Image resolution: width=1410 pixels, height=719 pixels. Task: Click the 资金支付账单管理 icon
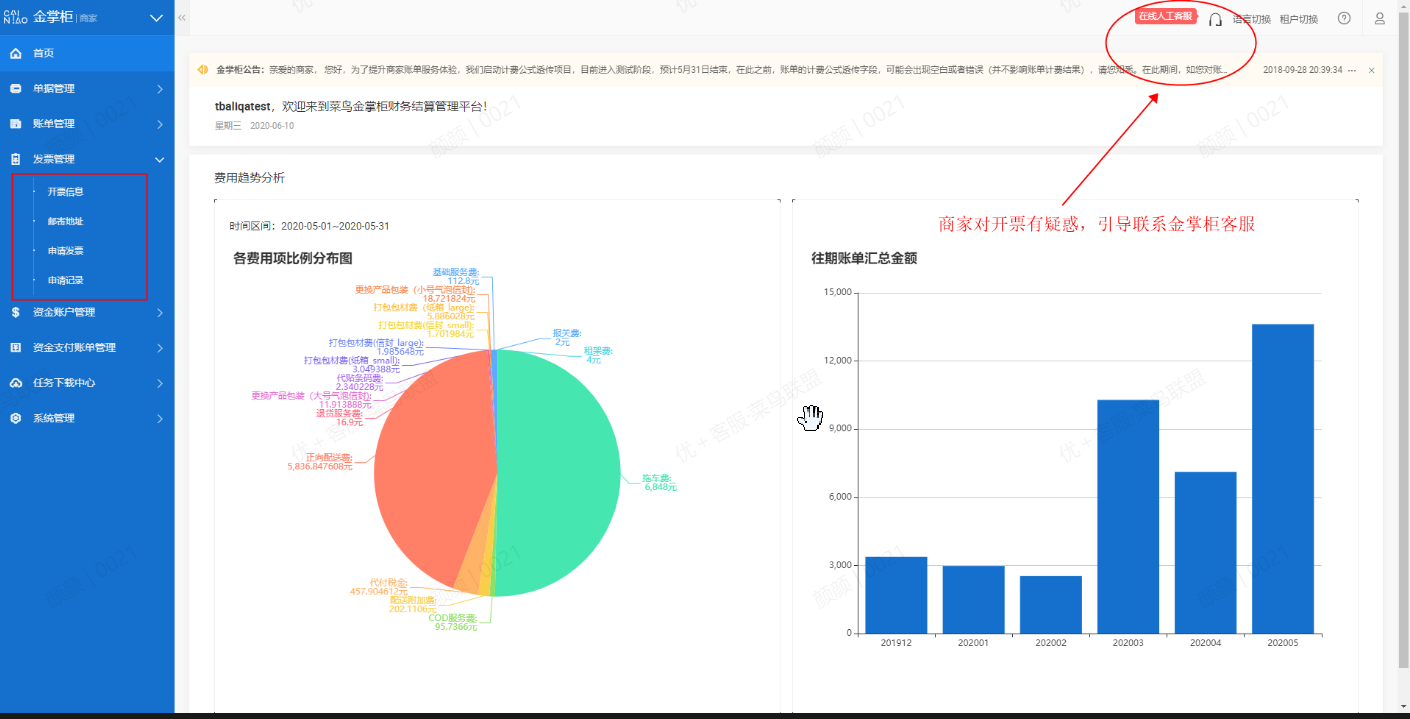pos(15,348)
